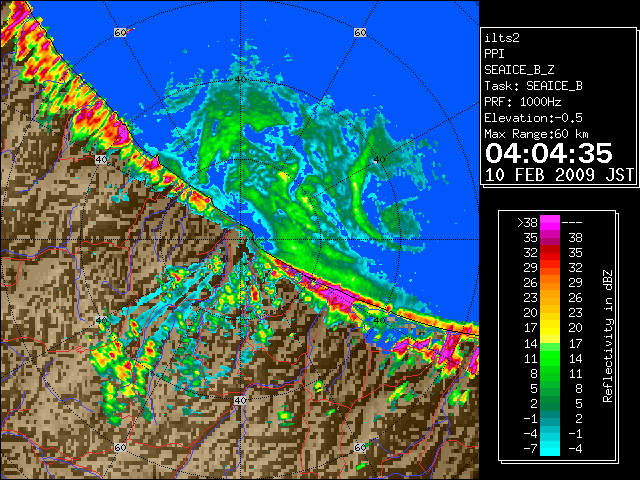Viewport: 640px width, 480px height.
Task: Pick the bright green swatch beside legend "11"
Action: tap(549, 358)
